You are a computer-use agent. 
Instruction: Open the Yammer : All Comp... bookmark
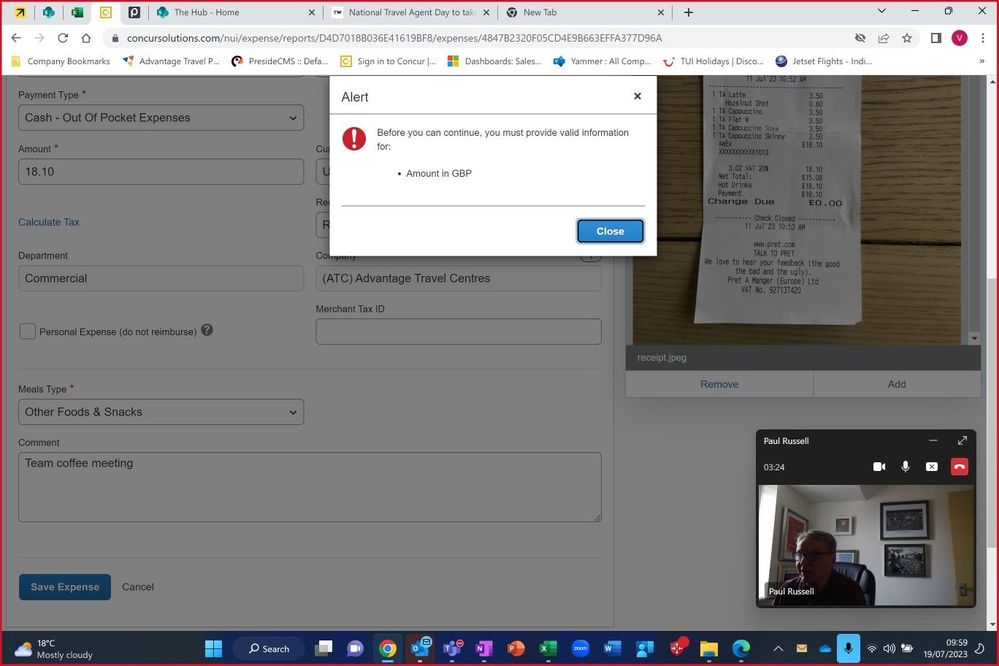coord(603,61)
